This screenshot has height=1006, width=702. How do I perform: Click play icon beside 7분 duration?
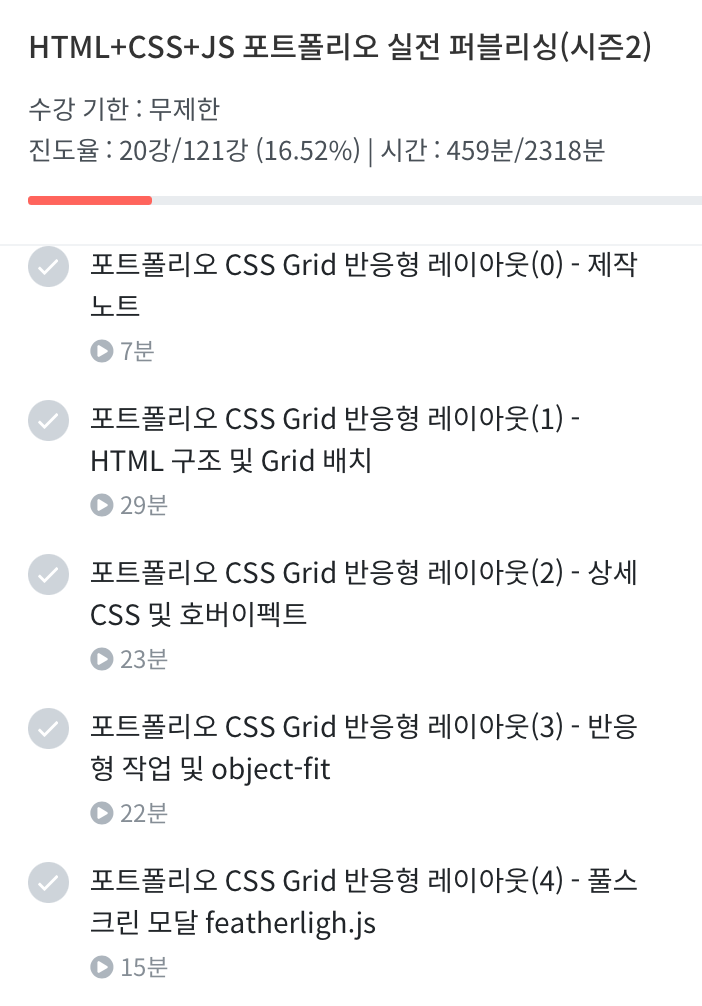[101, 351]
